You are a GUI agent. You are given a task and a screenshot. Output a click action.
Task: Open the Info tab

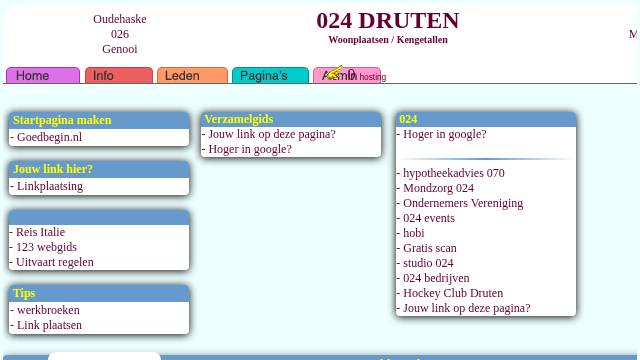tap(119, 76)
